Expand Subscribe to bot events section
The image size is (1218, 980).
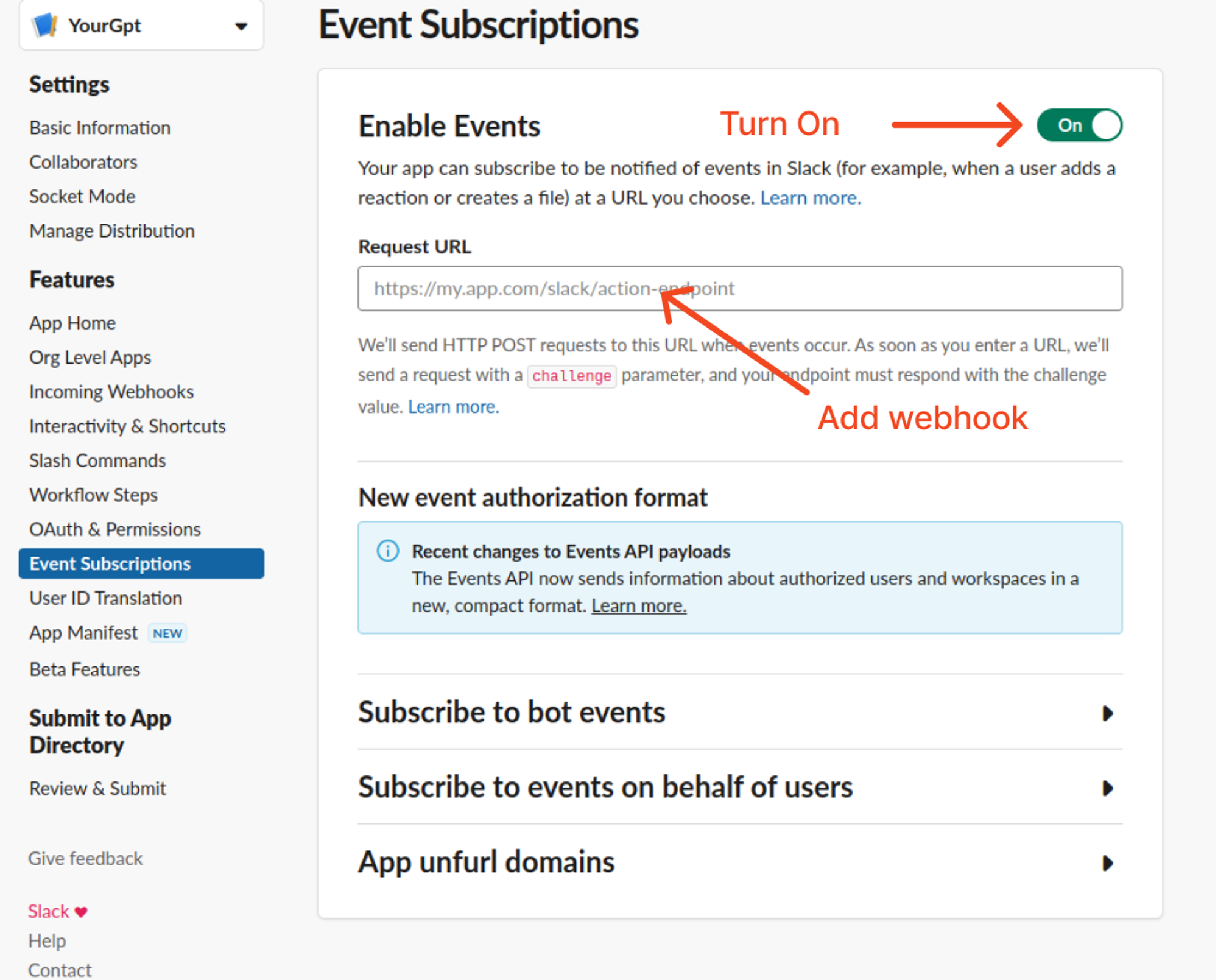1107,713
